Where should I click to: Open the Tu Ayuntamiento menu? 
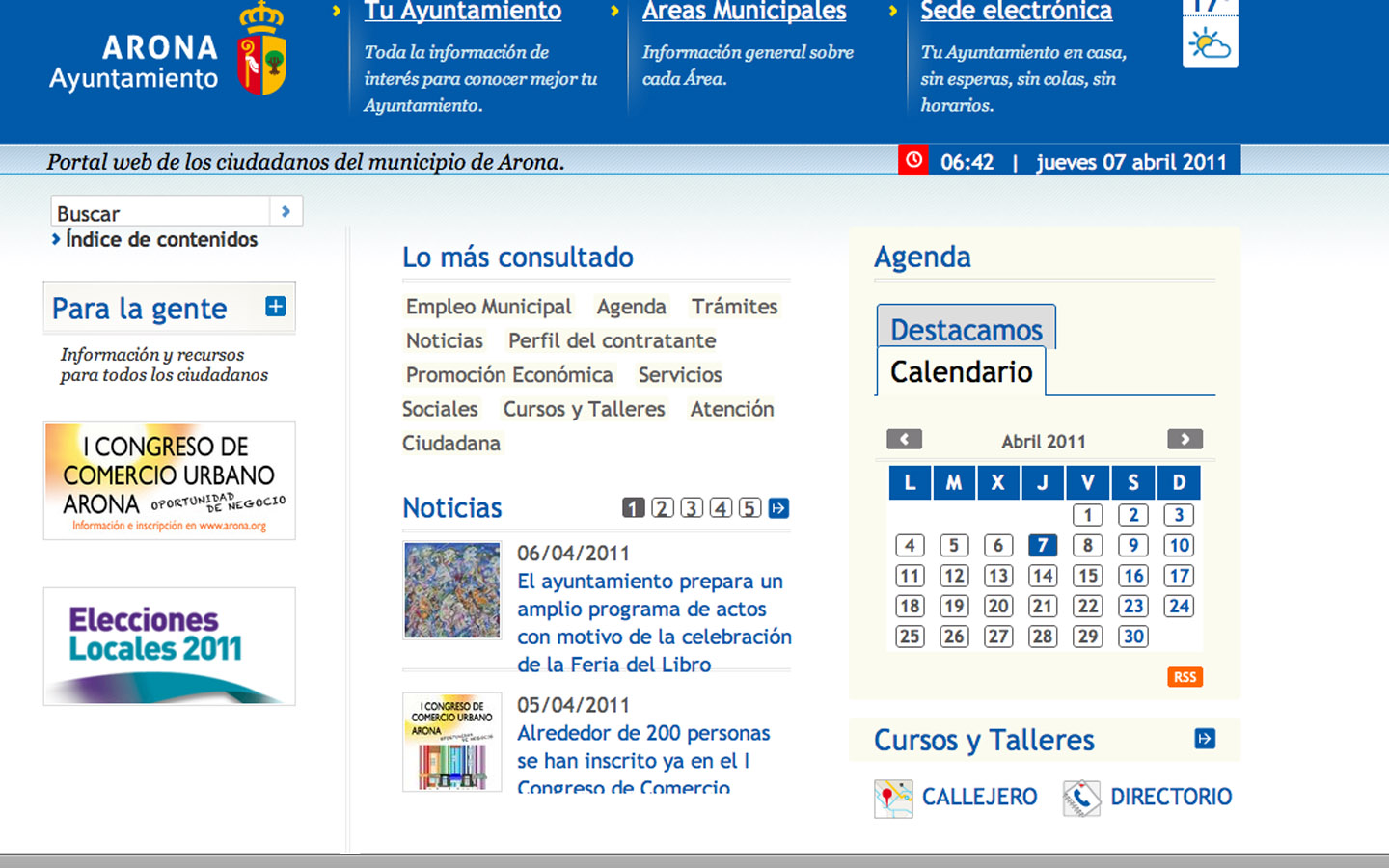462,12
